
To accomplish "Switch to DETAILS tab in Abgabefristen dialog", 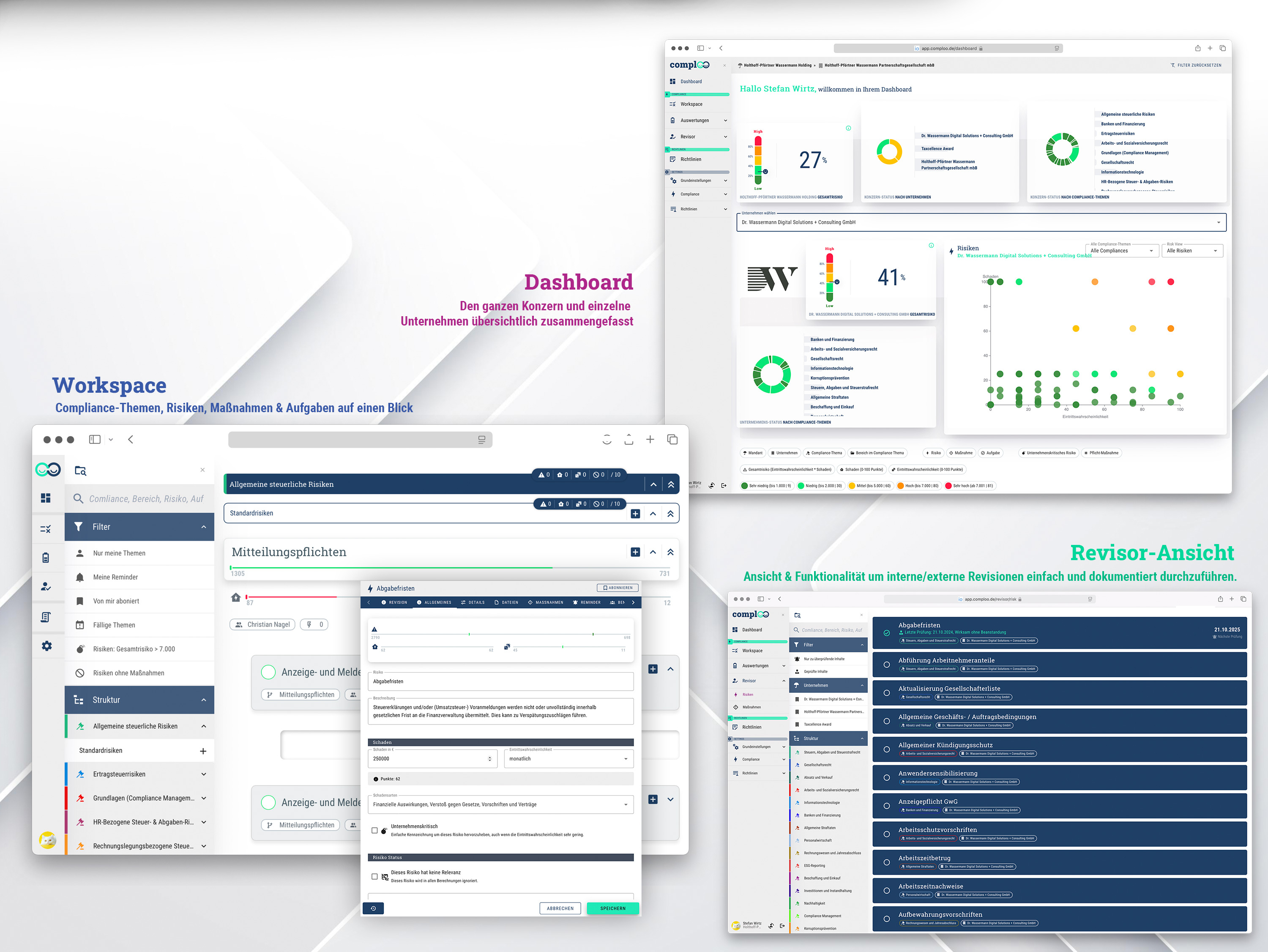I will tap(473, 603).
